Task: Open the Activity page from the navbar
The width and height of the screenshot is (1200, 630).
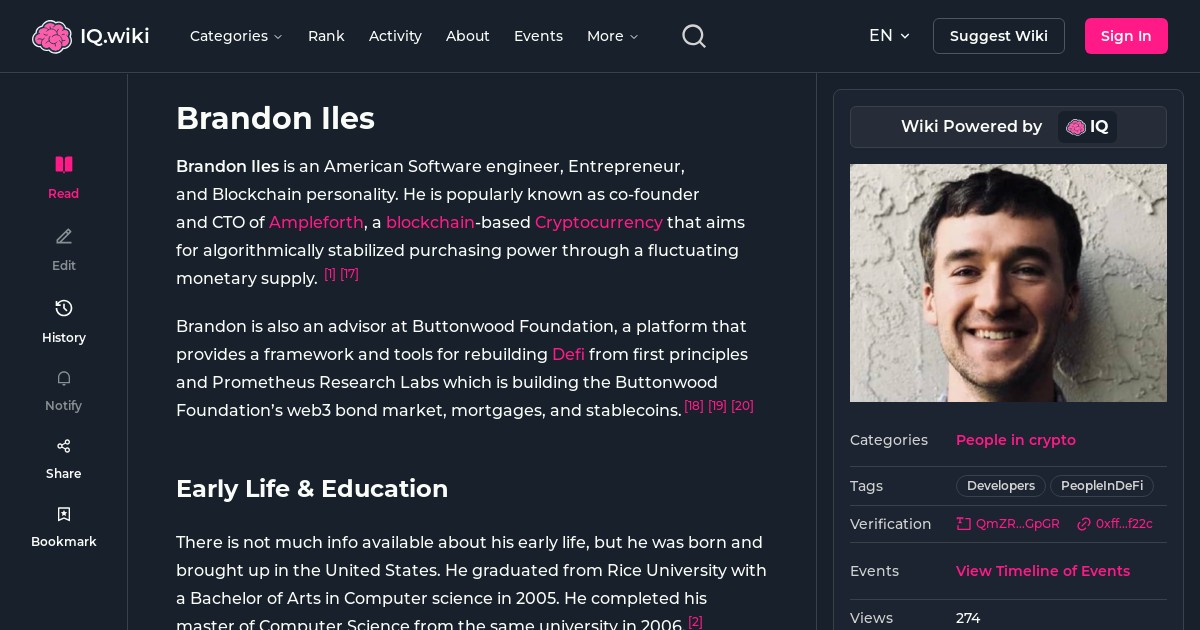Action: (x=395, y=35)
